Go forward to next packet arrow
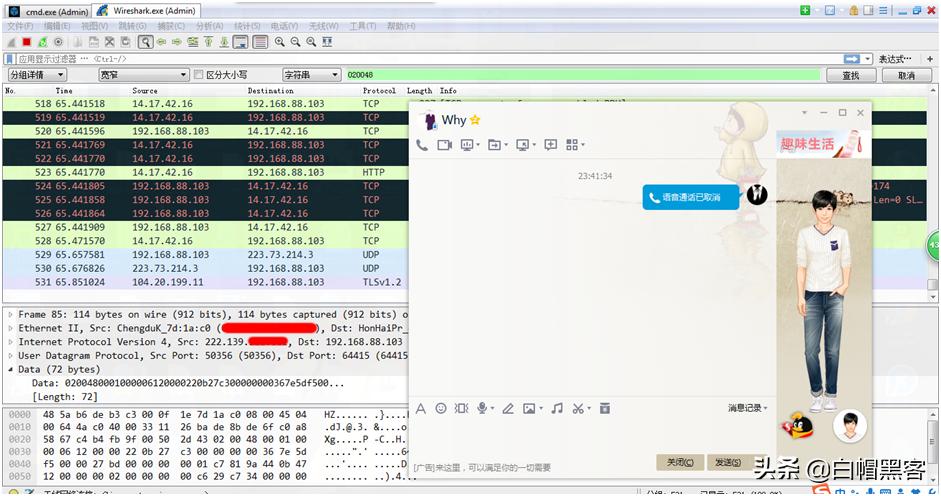Viewport: 941px width, 496px height. pos(177,42)
